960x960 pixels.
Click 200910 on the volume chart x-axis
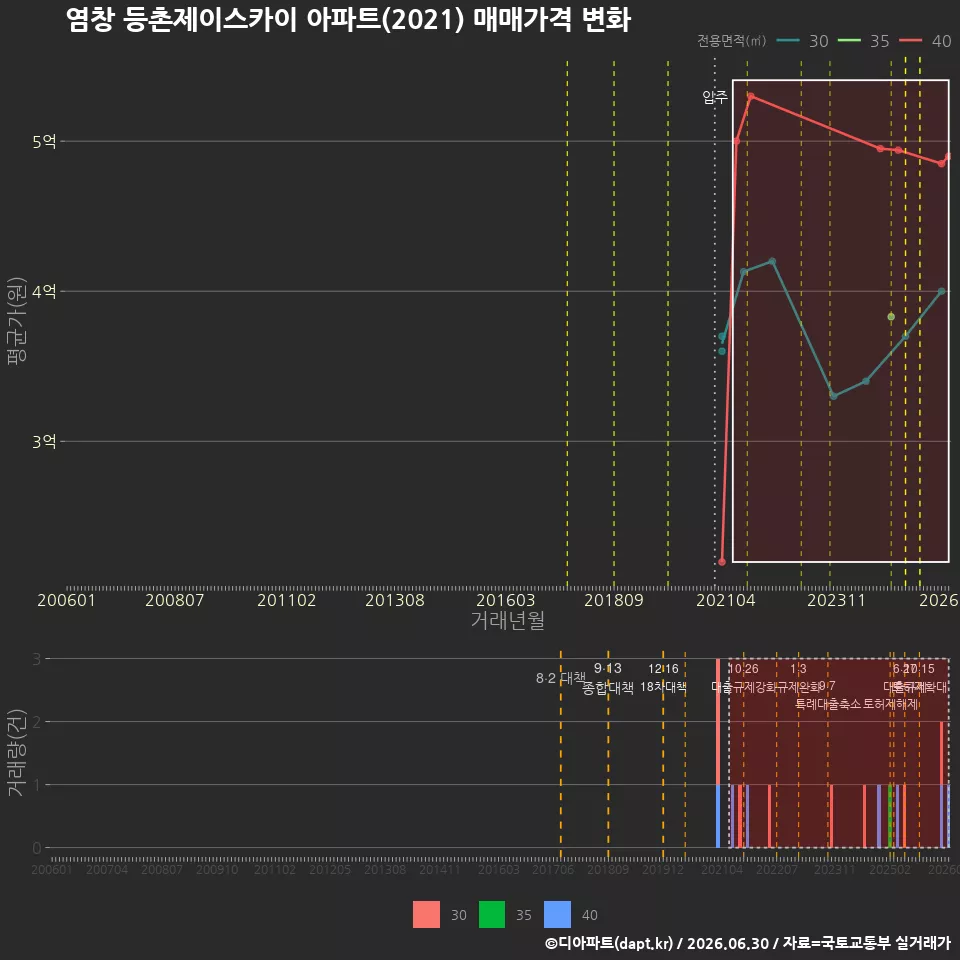click(x=217, y=869)
